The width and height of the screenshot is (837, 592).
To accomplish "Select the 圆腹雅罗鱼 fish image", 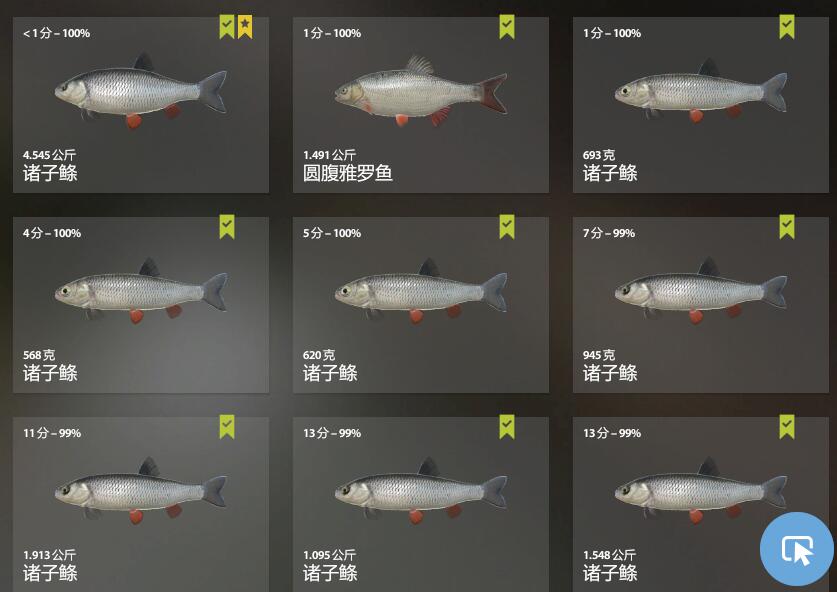I will pos(421,91).
